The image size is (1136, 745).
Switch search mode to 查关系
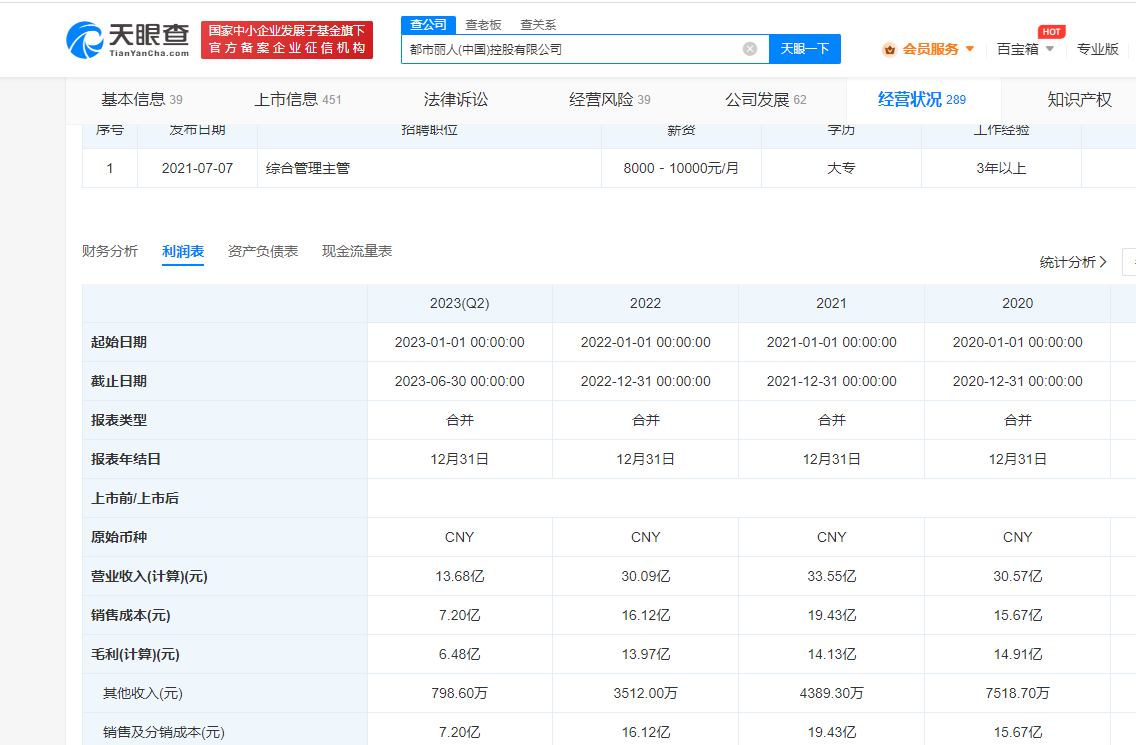point(538,25)
